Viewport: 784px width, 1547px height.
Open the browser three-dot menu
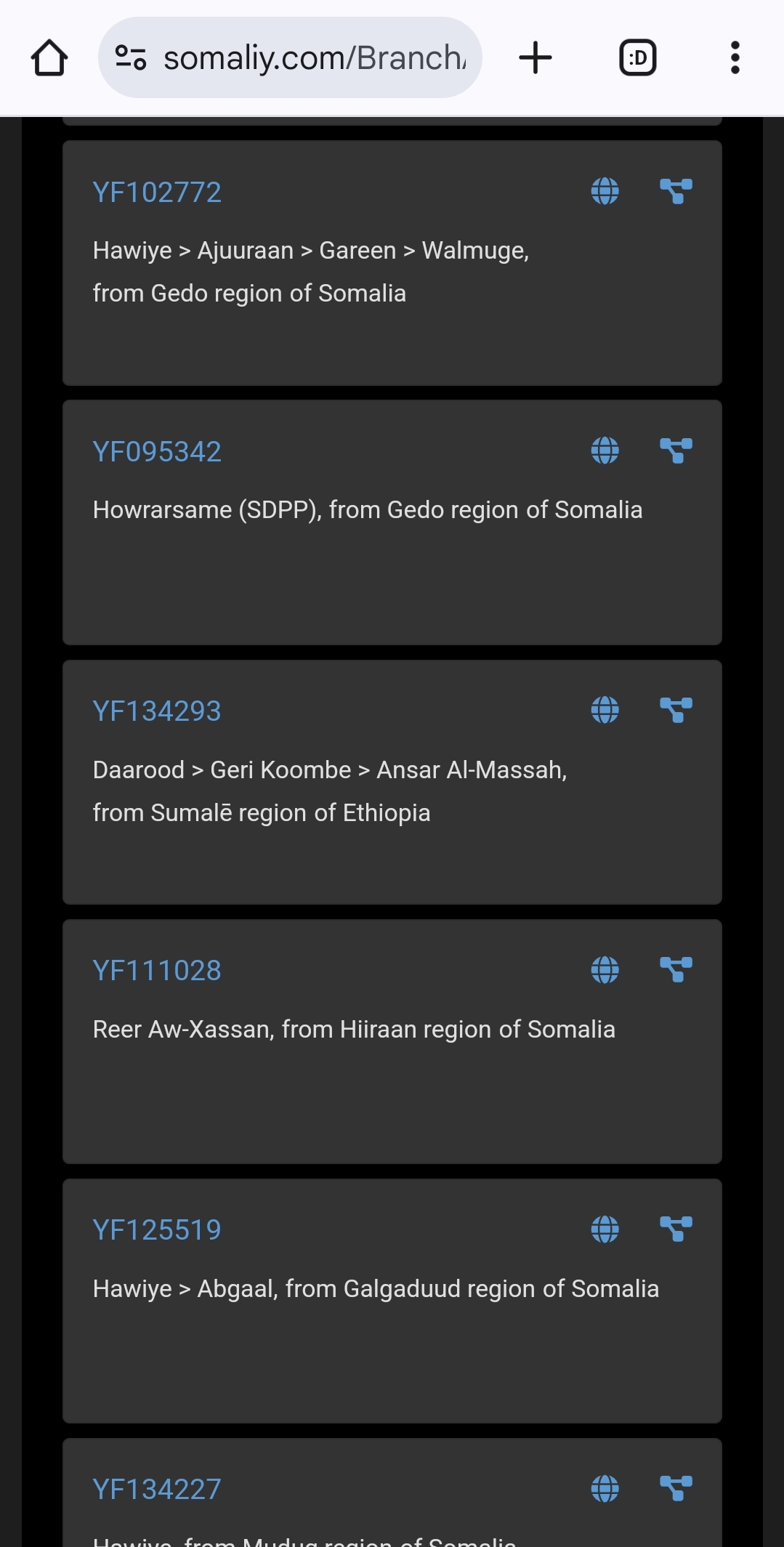tap(735, 58)
